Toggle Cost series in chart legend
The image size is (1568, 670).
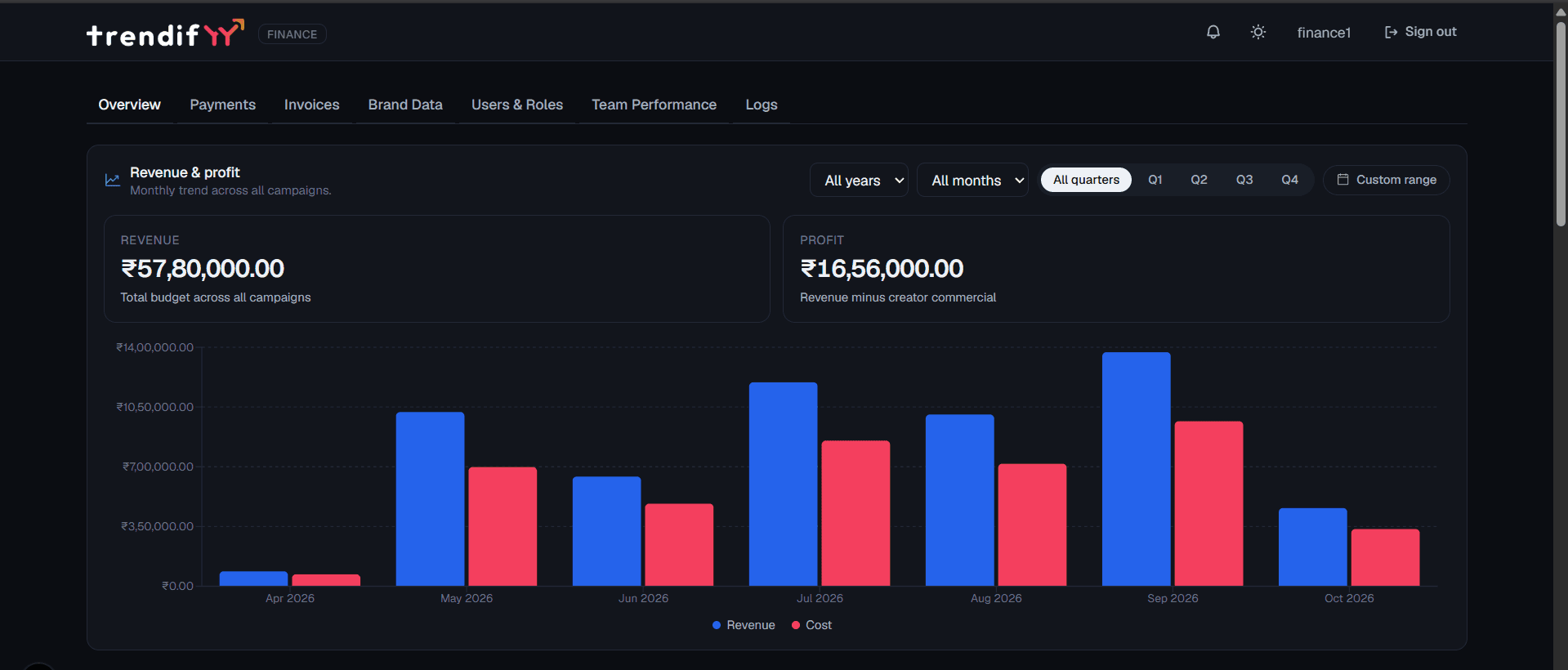[811, 625]
